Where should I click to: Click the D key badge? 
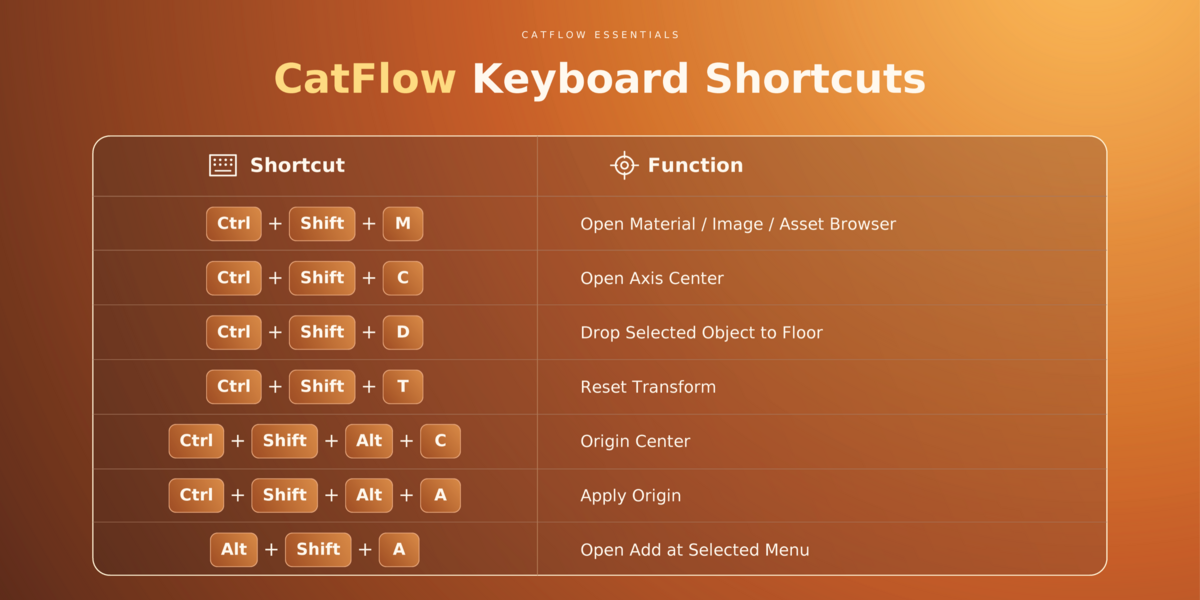[403, 332]
